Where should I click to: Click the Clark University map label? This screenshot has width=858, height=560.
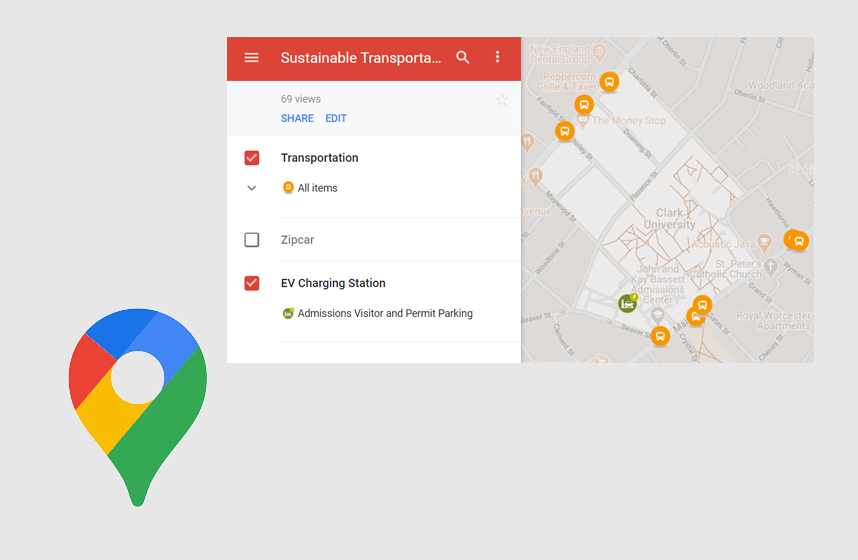pyautogui.click(x=669, y=218)
